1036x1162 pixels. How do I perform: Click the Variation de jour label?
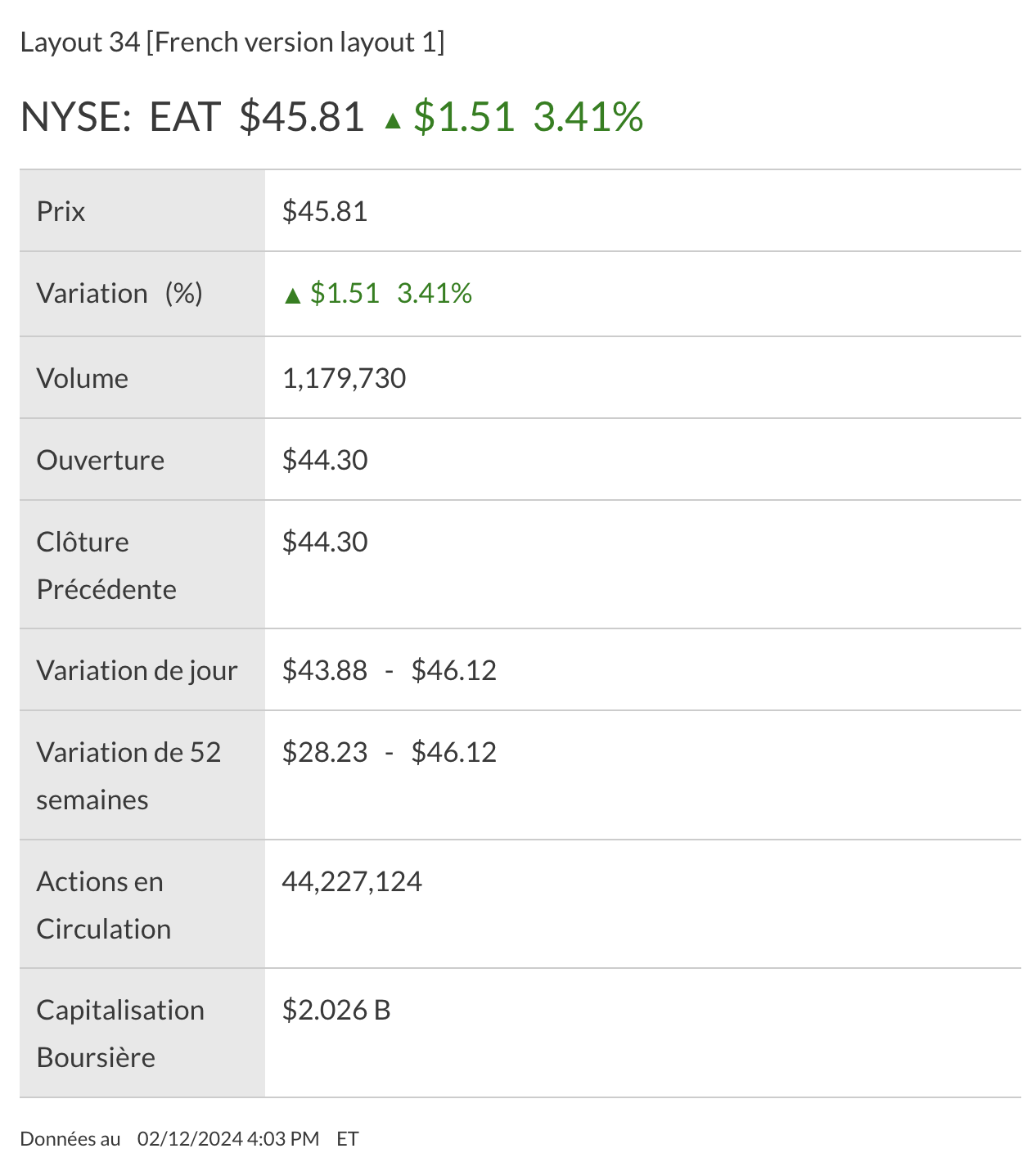click(x=137, y=671)
